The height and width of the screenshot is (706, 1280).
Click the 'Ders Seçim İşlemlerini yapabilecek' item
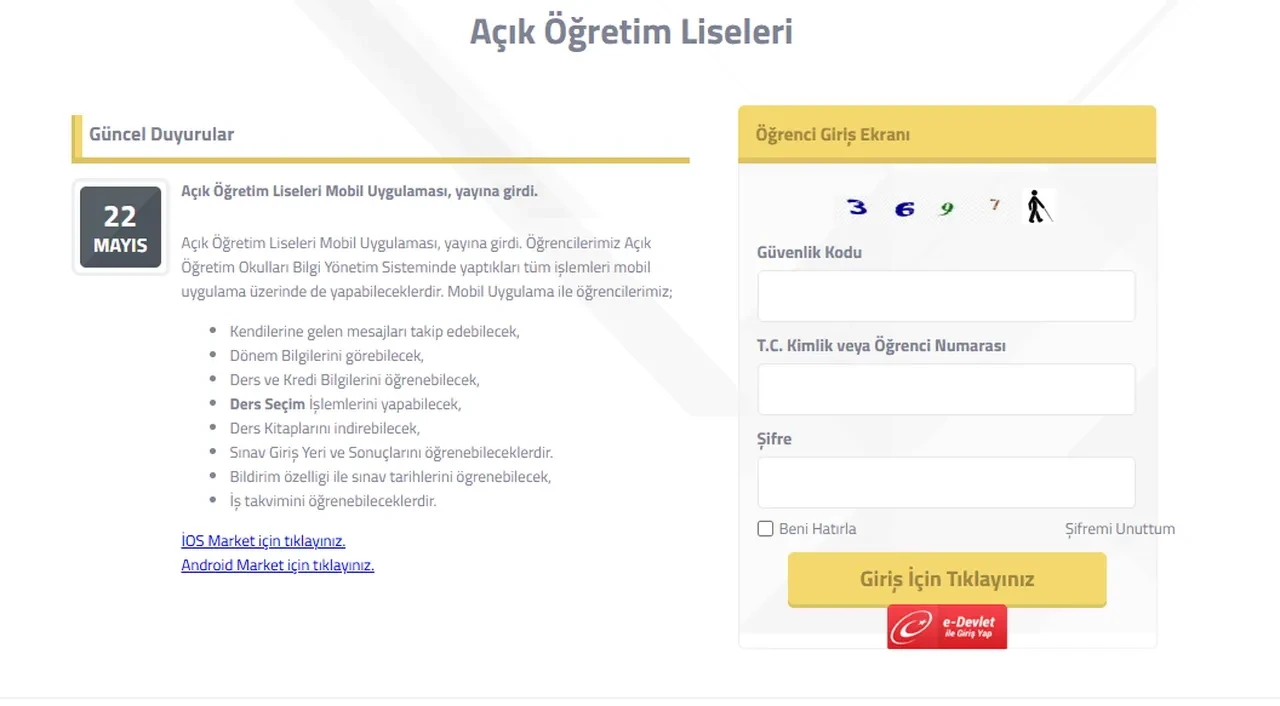tap(345, 404)
